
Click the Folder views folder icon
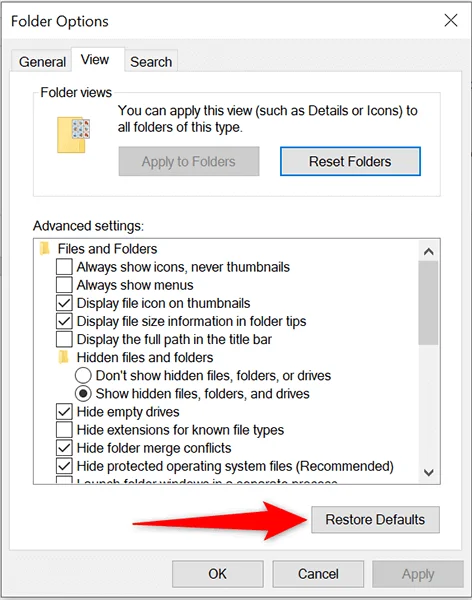[73, 135]
